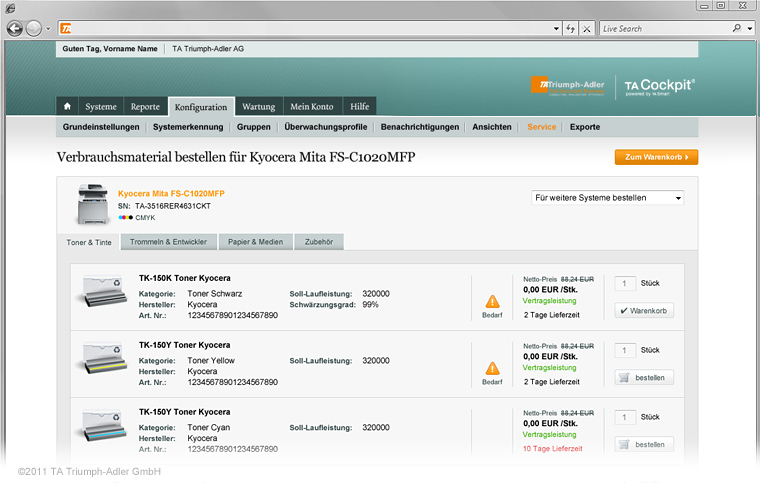Click the Zum Warenkorb button

[x=656, y=157]
